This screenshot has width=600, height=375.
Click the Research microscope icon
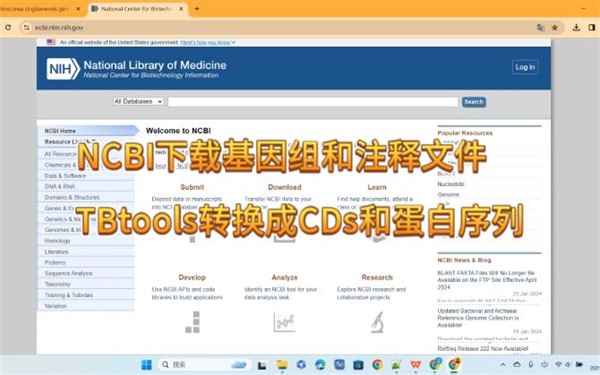[x=377, y=322]
